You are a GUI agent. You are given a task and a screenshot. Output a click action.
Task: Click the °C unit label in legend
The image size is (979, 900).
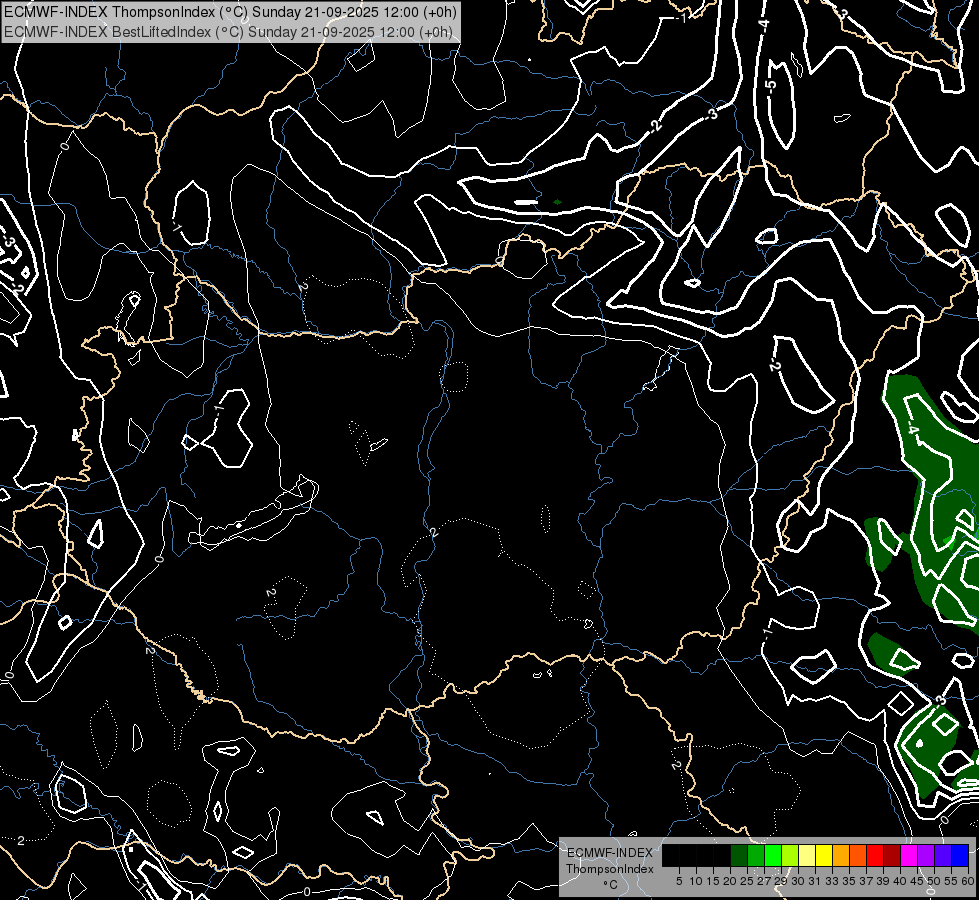pos(609,884)
